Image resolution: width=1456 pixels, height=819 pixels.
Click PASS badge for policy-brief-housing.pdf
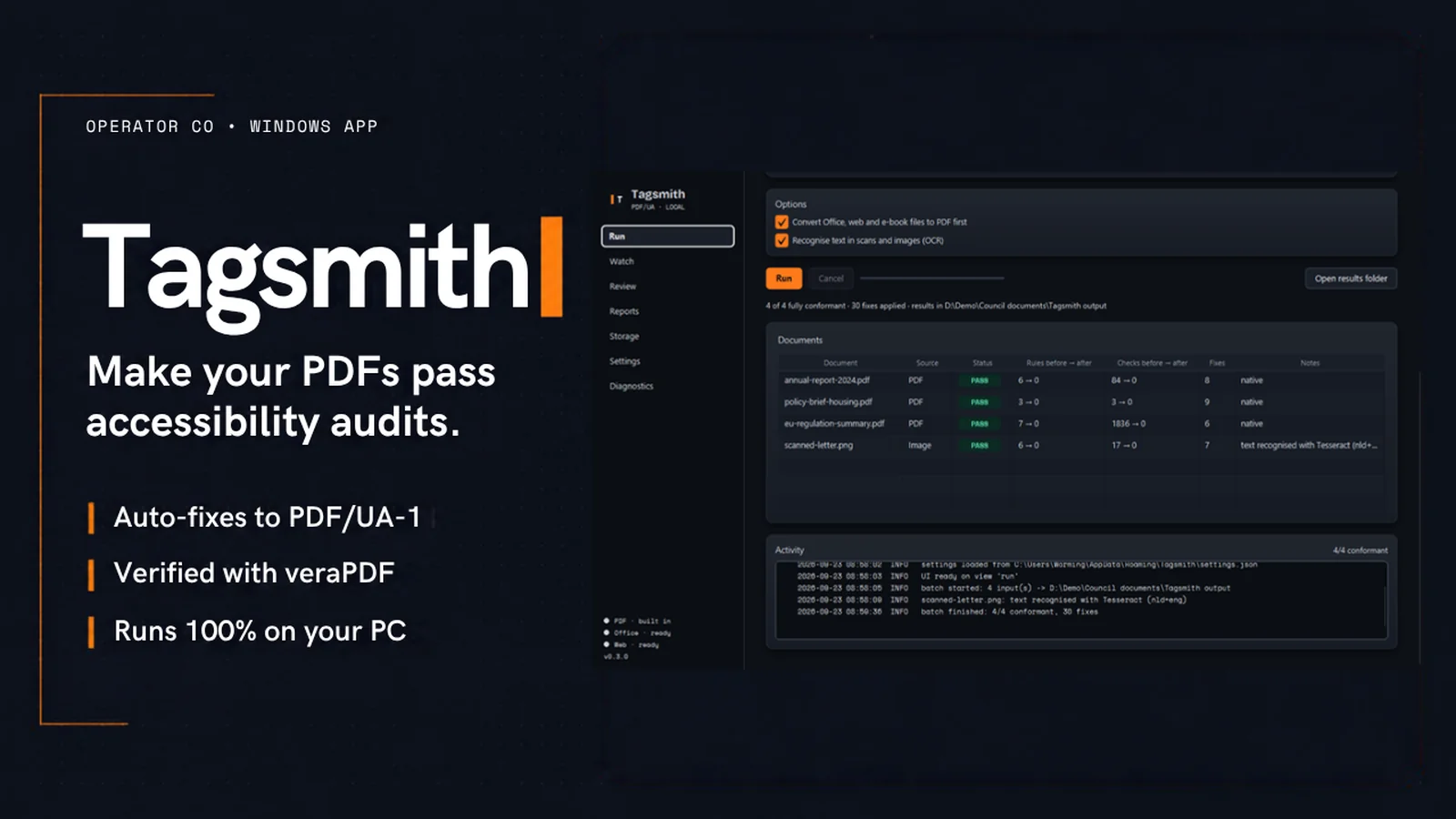tap(979, 402)
